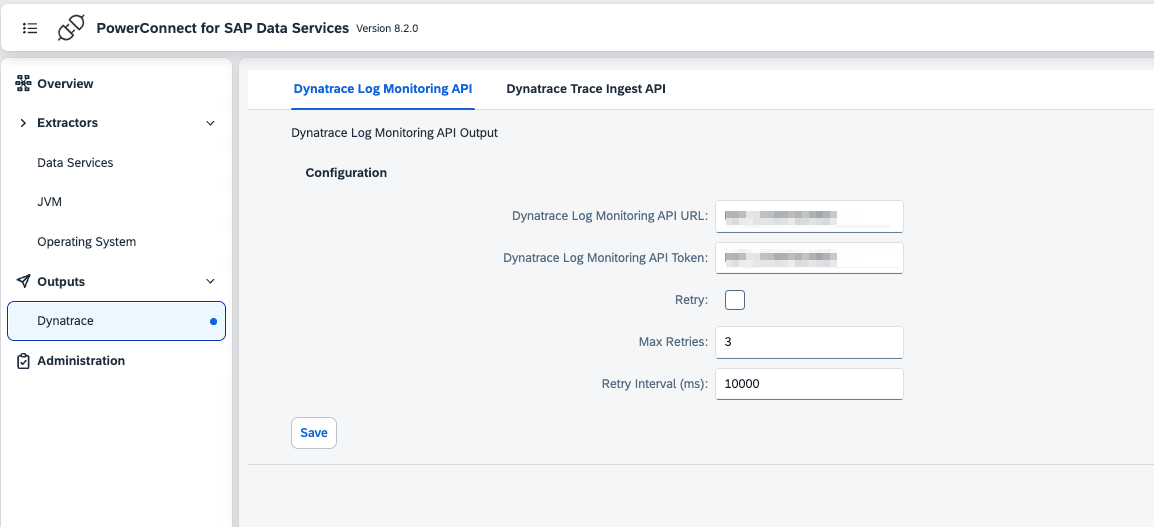Click the Overview dashboard icon
Screen dimensions: 1154x527
24,84
